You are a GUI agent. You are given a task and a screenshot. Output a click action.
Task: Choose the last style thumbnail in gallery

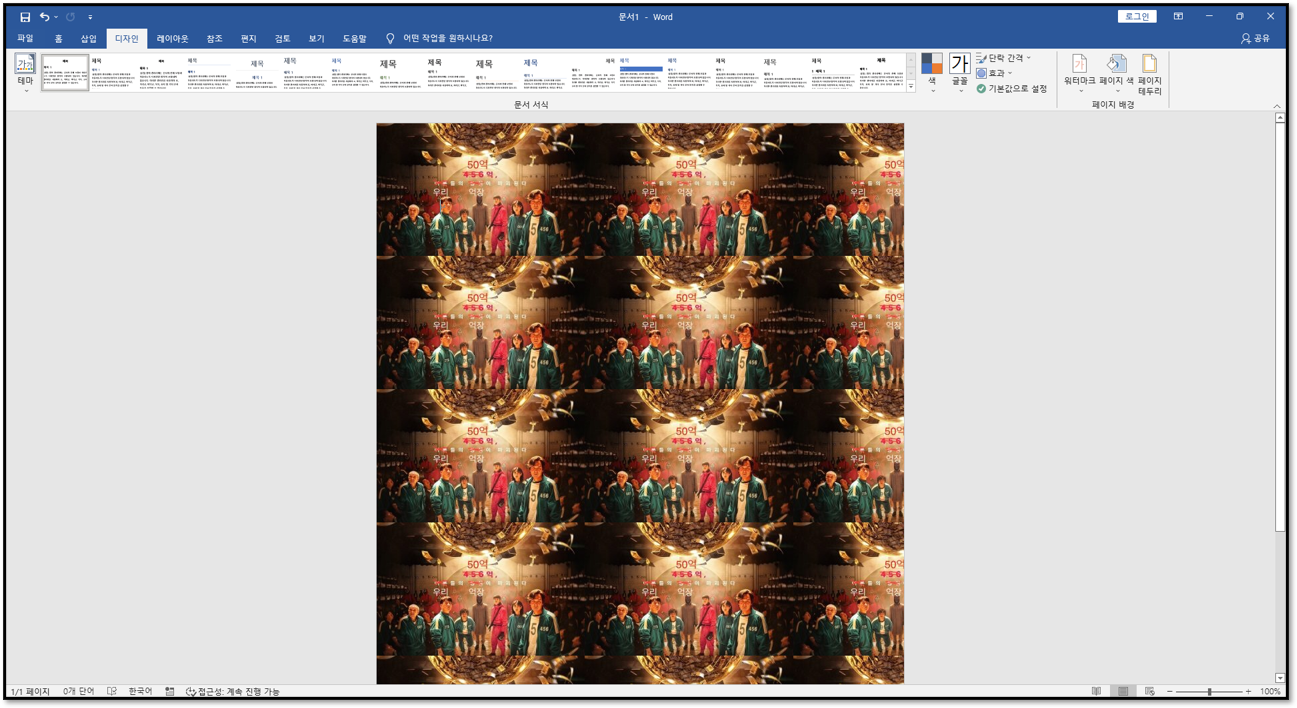click(881, 73)
